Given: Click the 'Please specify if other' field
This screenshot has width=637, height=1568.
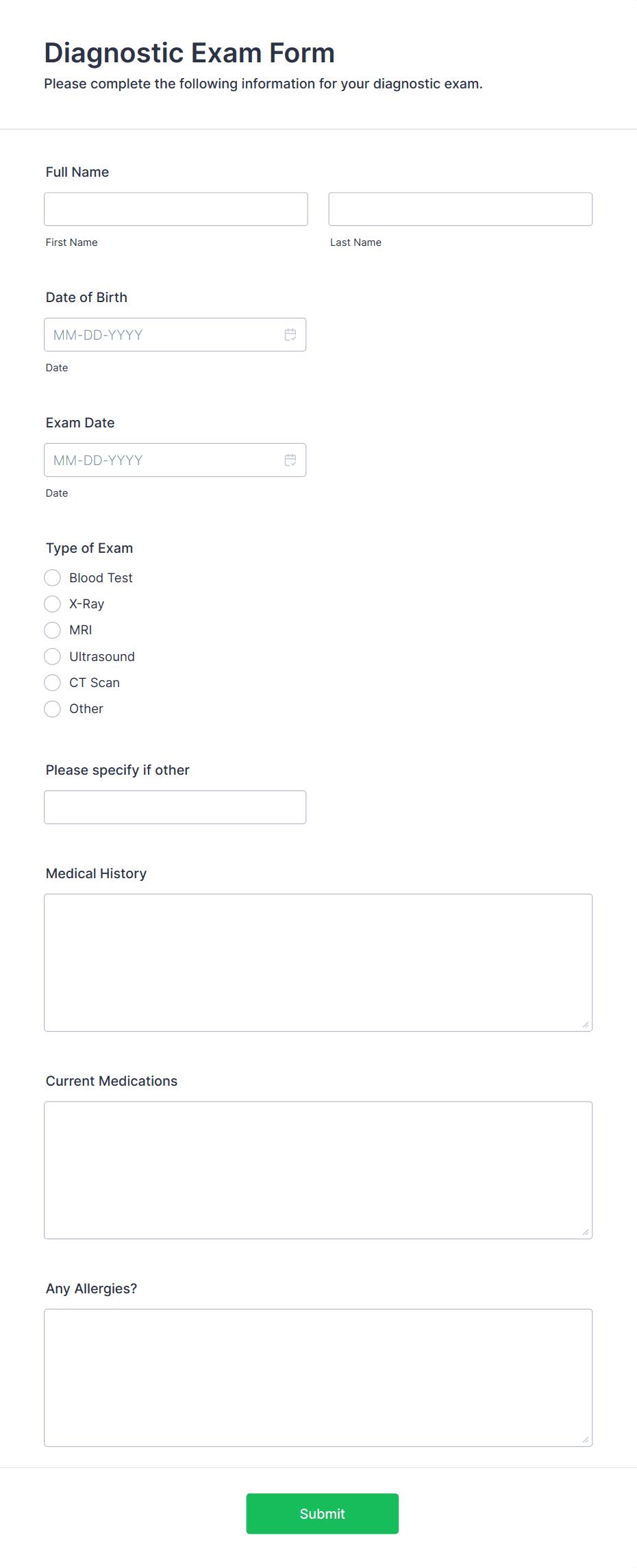Looking at the screenshot, I should coord(175,808).
